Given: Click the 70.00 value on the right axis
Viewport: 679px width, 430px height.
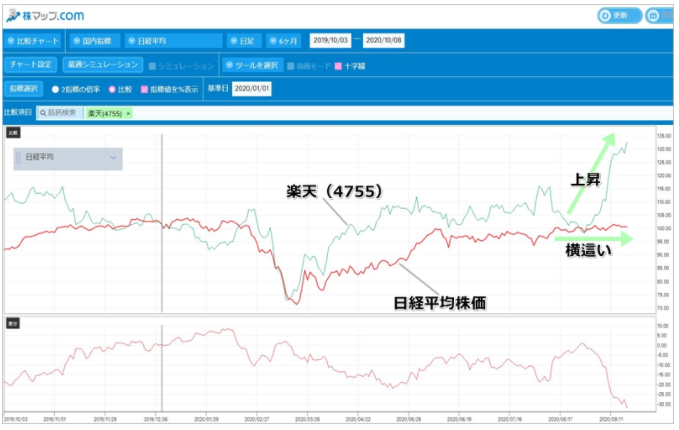Looking at the screenshot, I should (x=664, y=308).
